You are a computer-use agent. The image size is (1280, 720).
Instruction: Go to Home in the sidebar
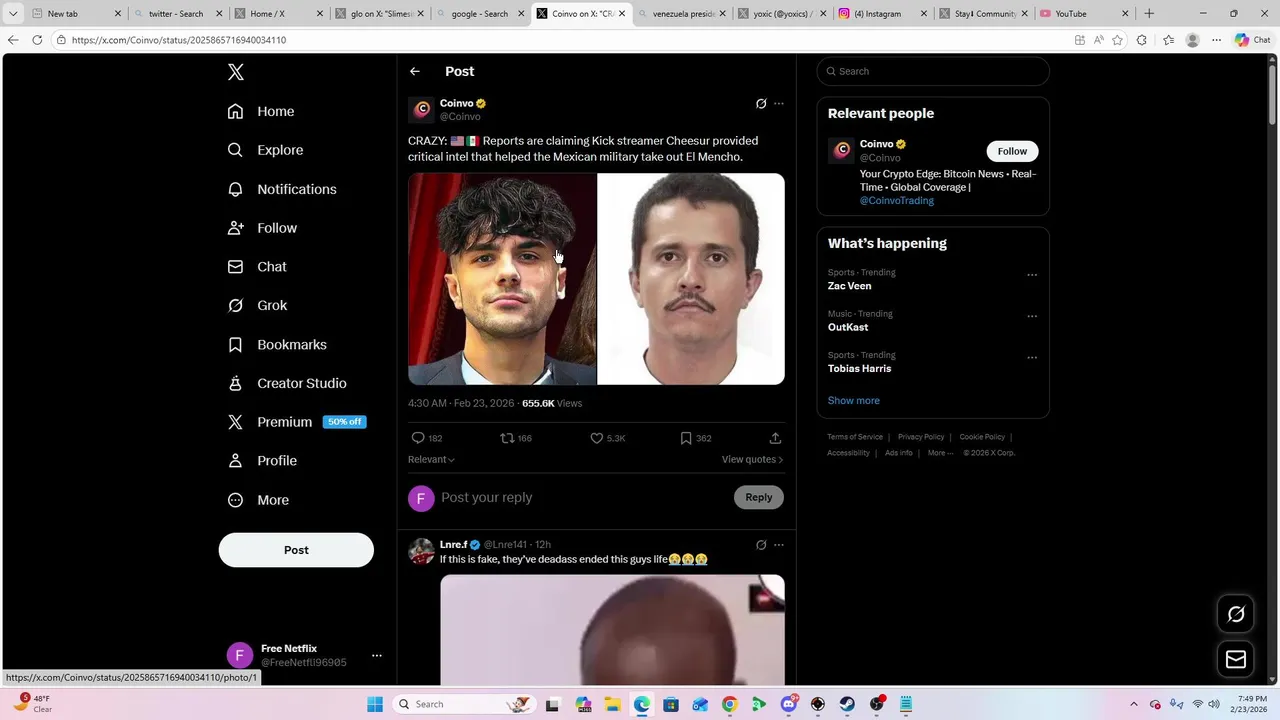(261, 111)
